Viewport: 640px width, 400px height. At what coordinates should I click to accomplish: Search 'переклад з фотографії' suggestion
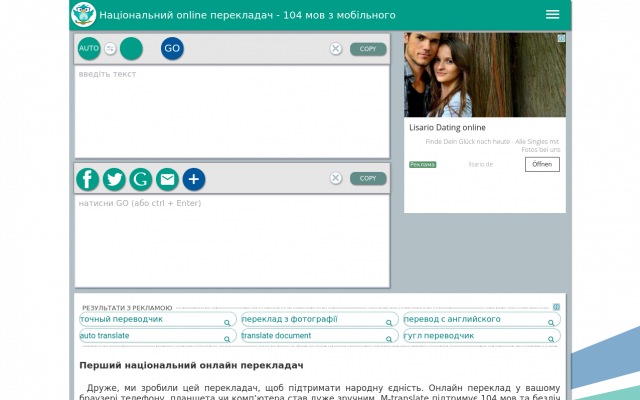click(320, 319)
